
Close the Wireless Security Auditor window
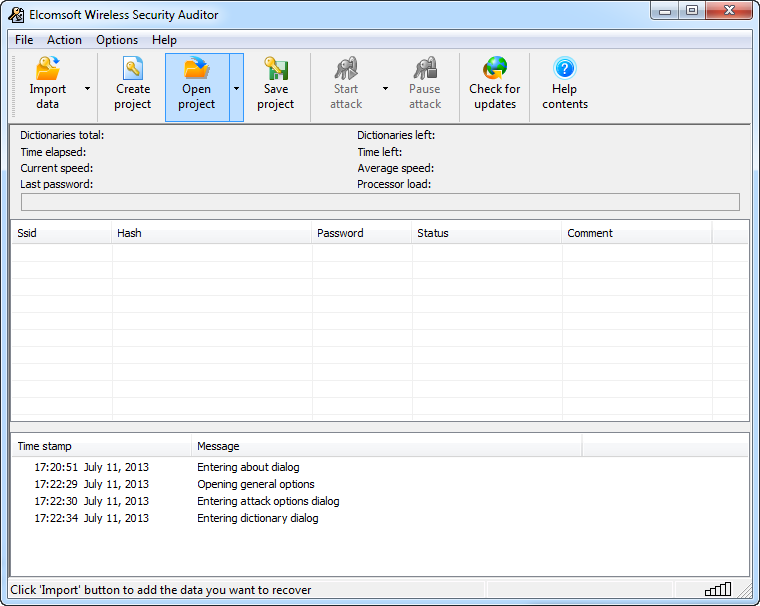(729, 11)
